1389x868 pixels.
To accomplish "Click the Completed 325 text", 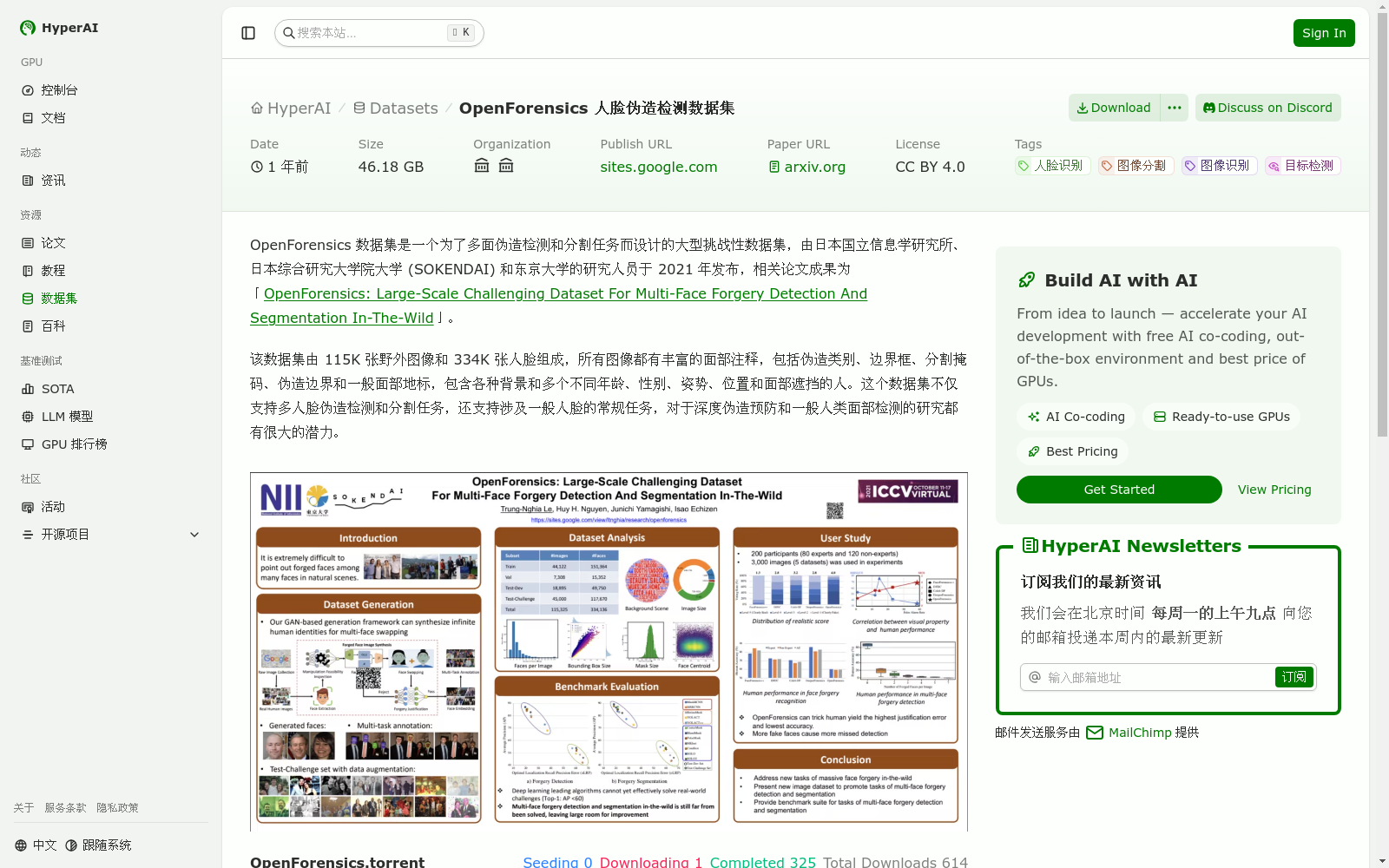I will [x=763, y=862].
